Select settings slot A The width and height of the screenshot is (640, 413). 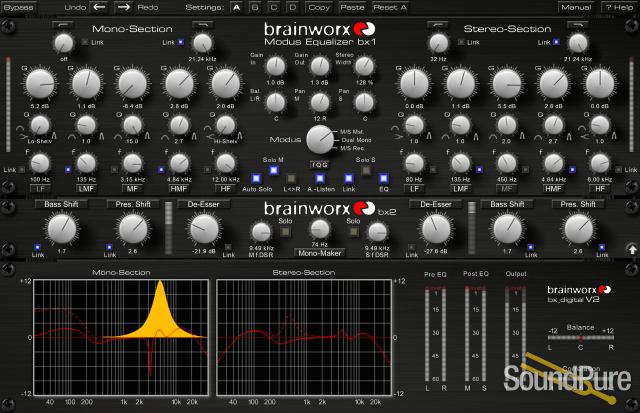click(x=236, y=7)
